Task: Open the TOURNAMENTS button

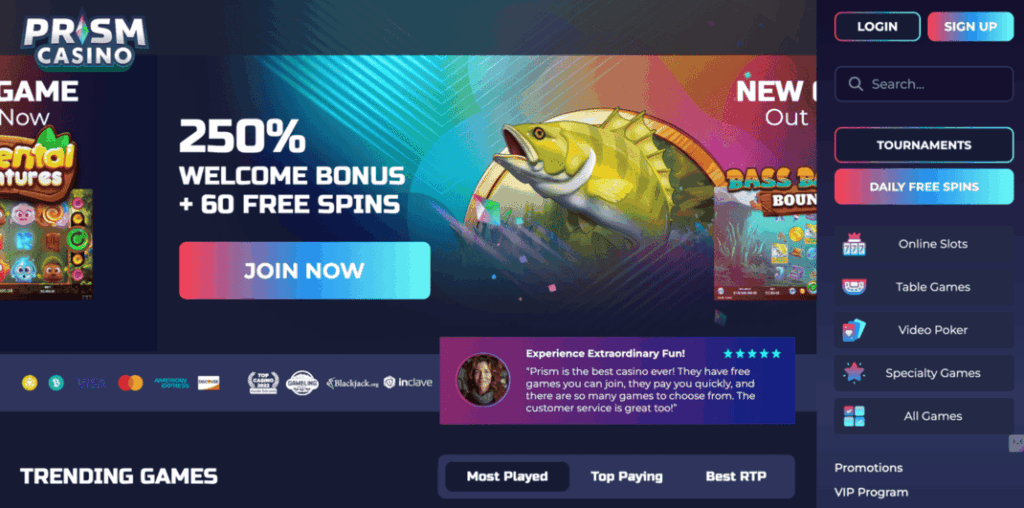Action: (924, 145)
